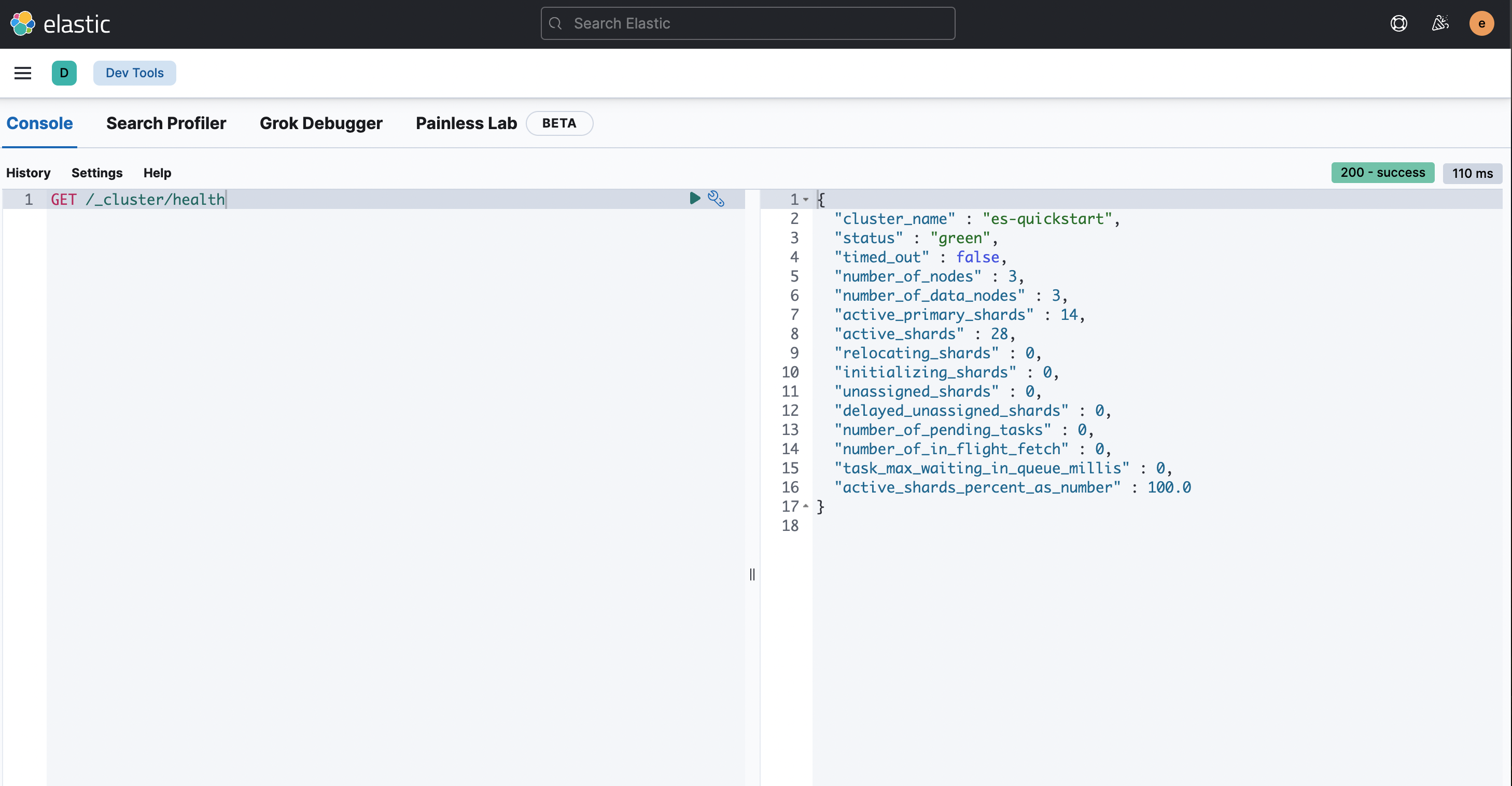Click "es-quickstart" value

(1047, 219)
